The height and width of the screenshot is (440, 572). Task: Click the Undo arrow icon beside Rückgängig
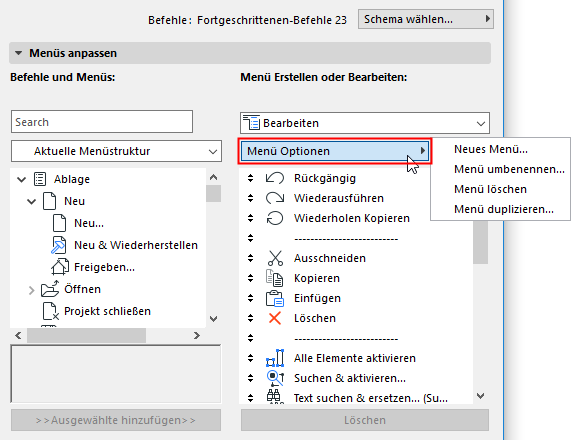click(275, 178)
